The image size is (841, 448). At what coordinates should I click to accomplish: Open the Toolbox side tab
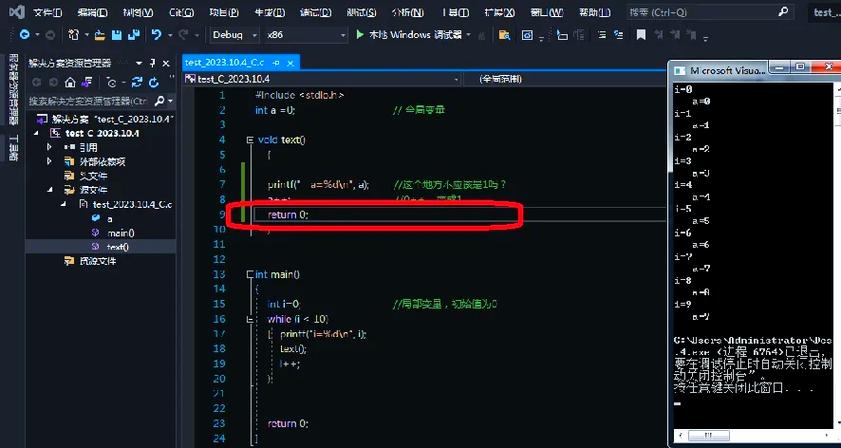click(x=13, y=148)
